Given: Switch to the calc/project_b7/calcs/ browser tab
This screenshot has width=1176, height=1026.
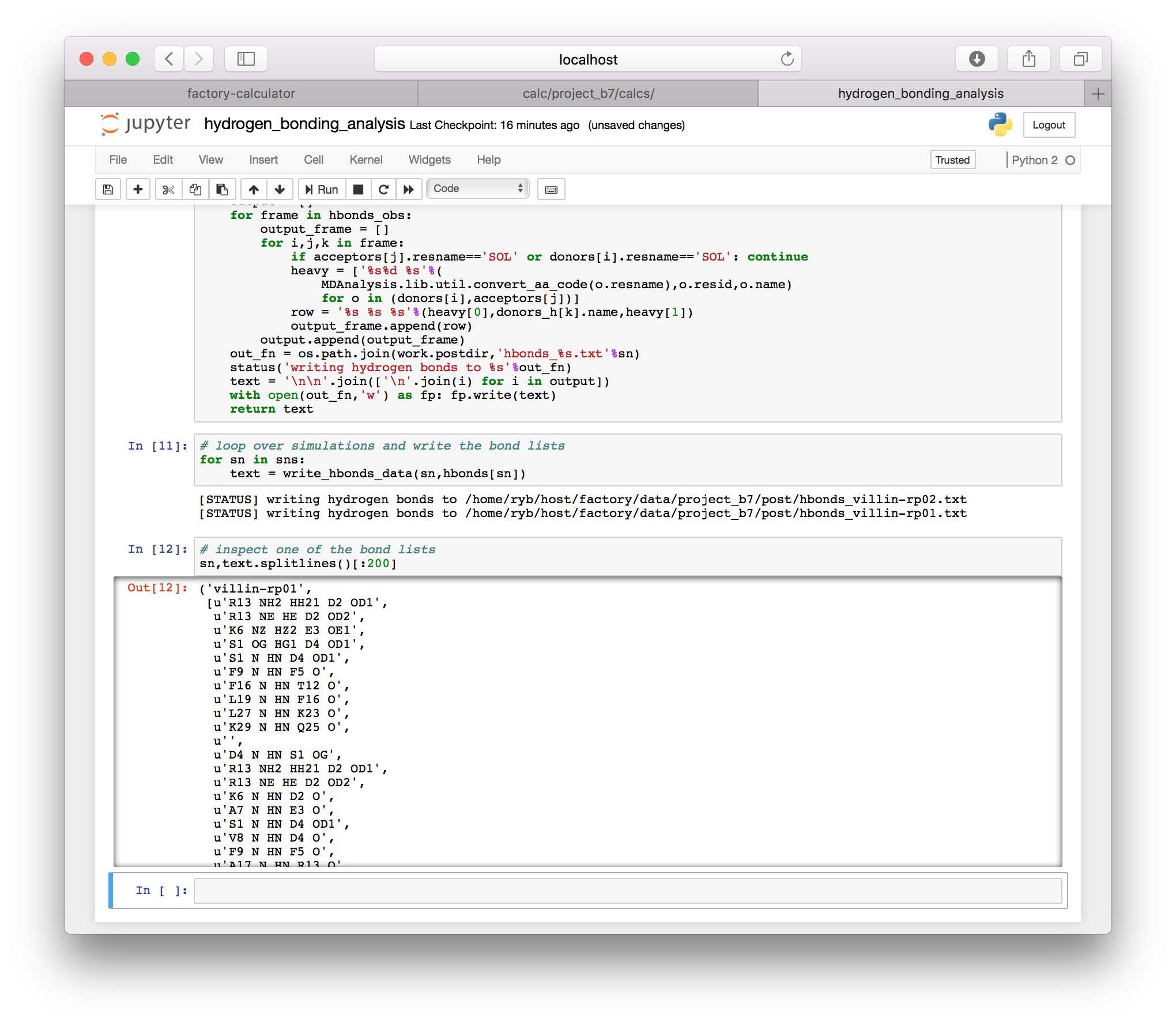Looking at the screenshot, I should (x=588, y=93).
